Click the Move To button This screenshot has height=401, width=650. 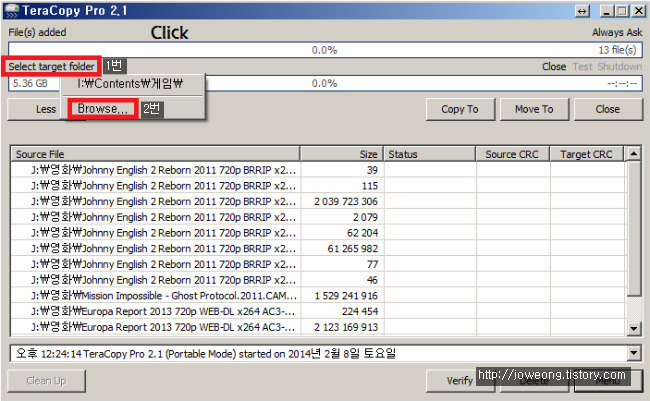pos(534,109)
